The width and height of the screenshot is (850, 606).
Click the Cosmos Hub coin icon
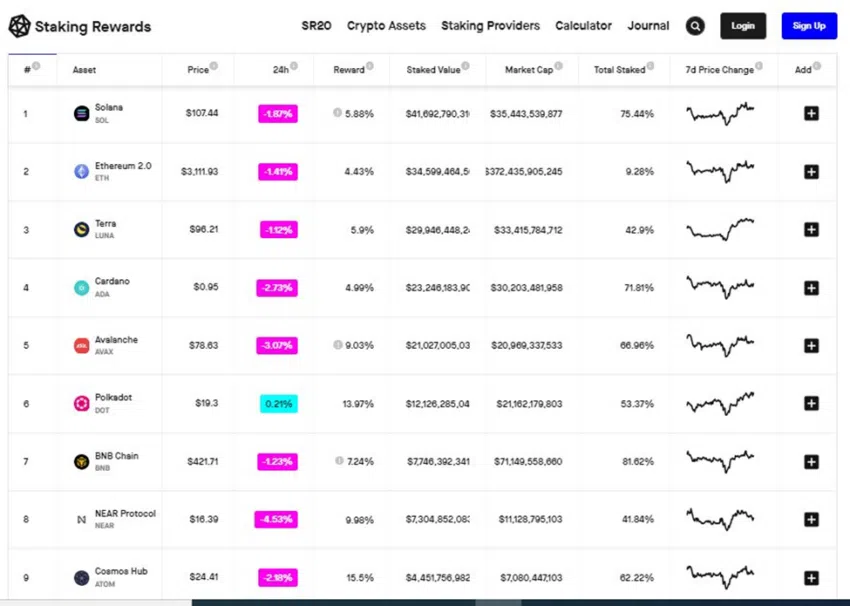click(81, 578)
